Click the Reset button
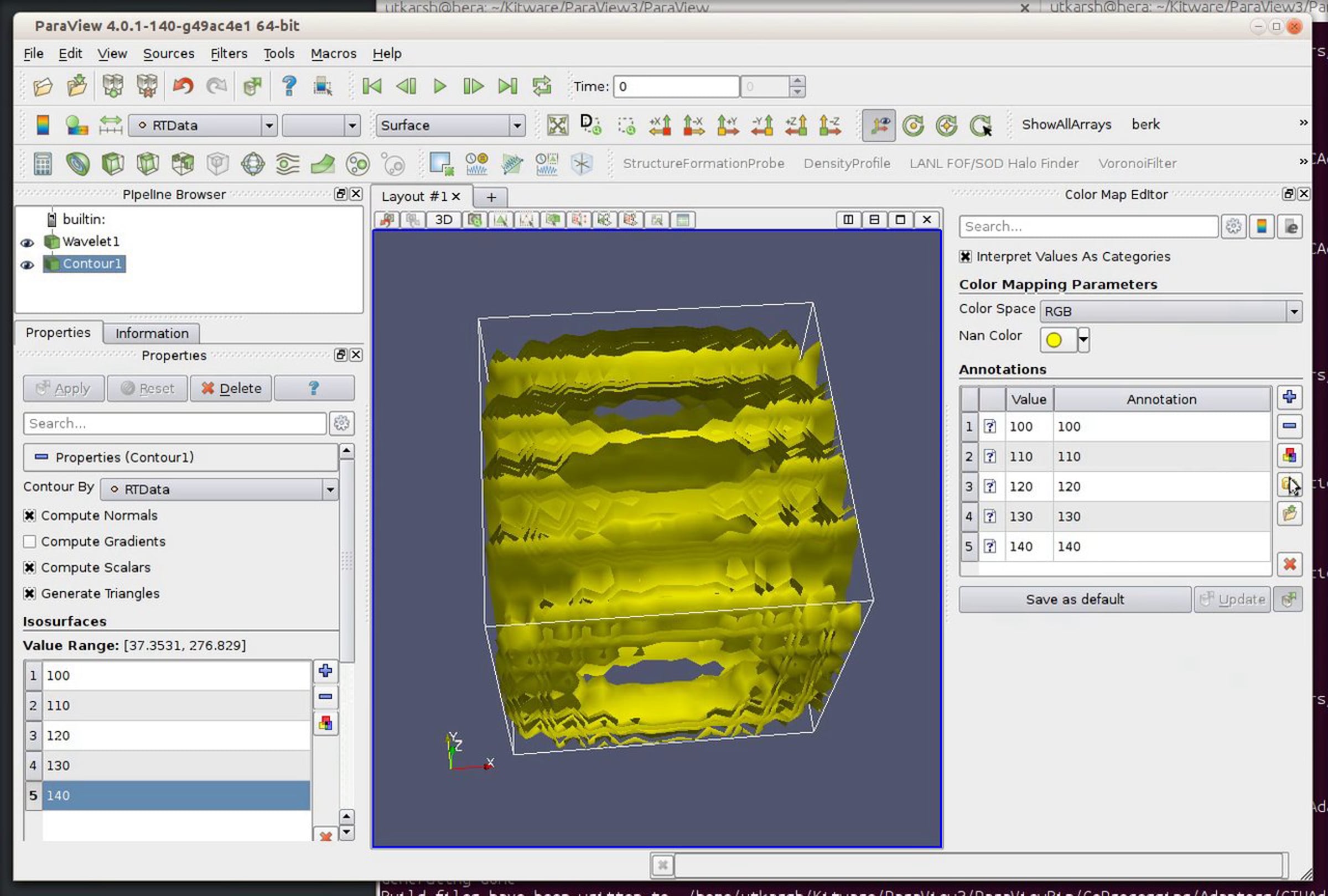 click(147, 389)
